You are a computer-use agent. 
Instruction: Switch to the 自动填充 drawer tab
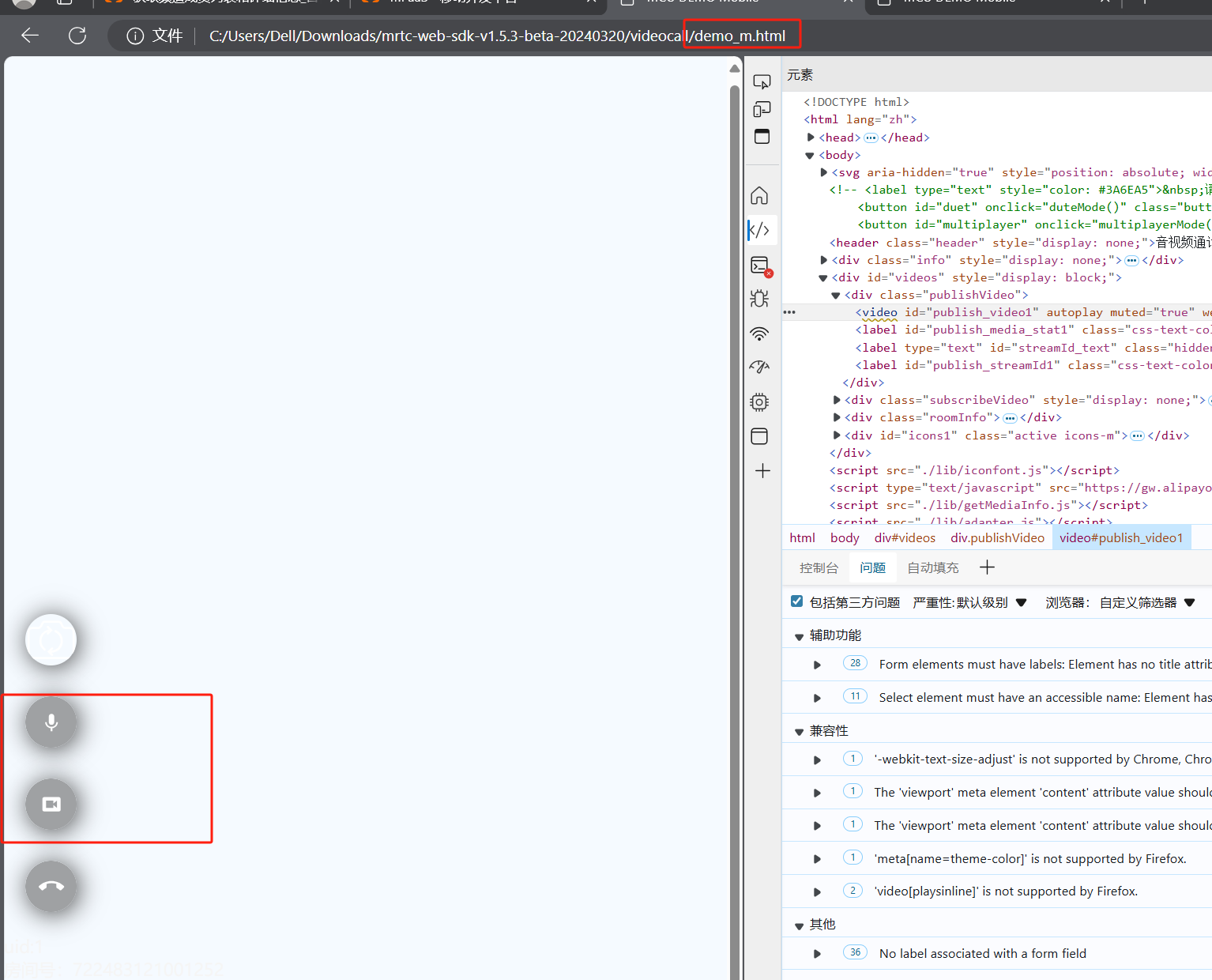click(x=933, y=567)
